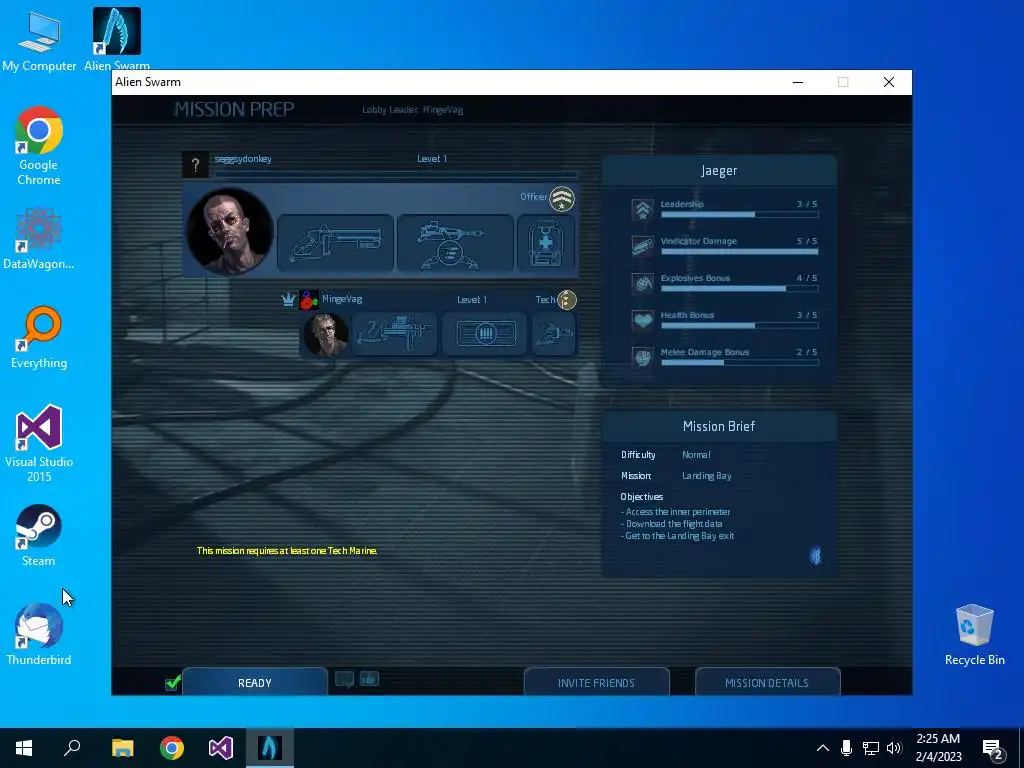Screen dimensions: 1024x768
Task: Select MingeVag's ammo pack slot
Action: (x=485, y=334)
